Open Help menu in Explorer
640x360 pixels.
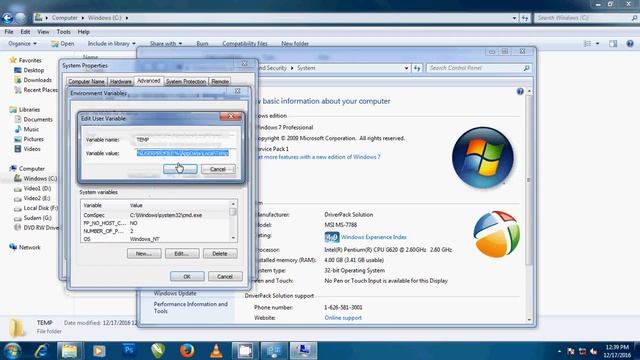(84, 31)
